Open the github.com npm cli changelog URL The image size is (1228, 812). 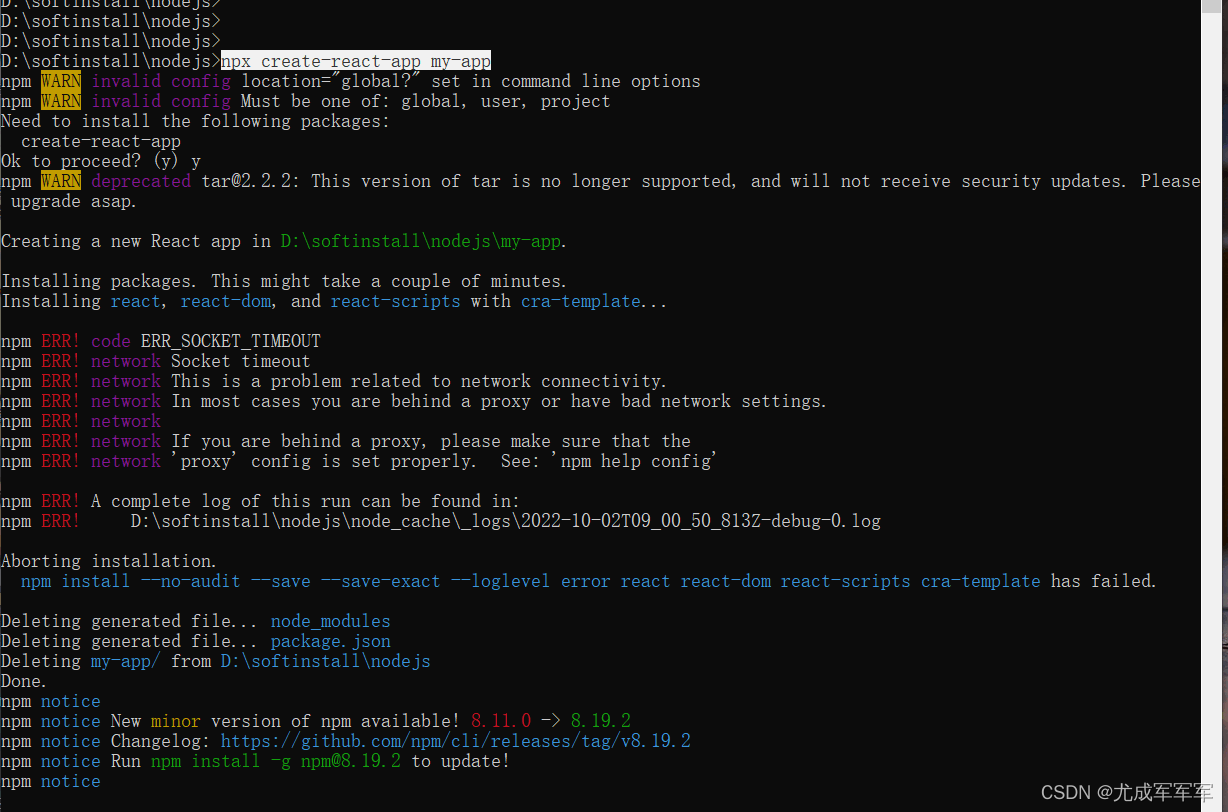pos(456,741)
